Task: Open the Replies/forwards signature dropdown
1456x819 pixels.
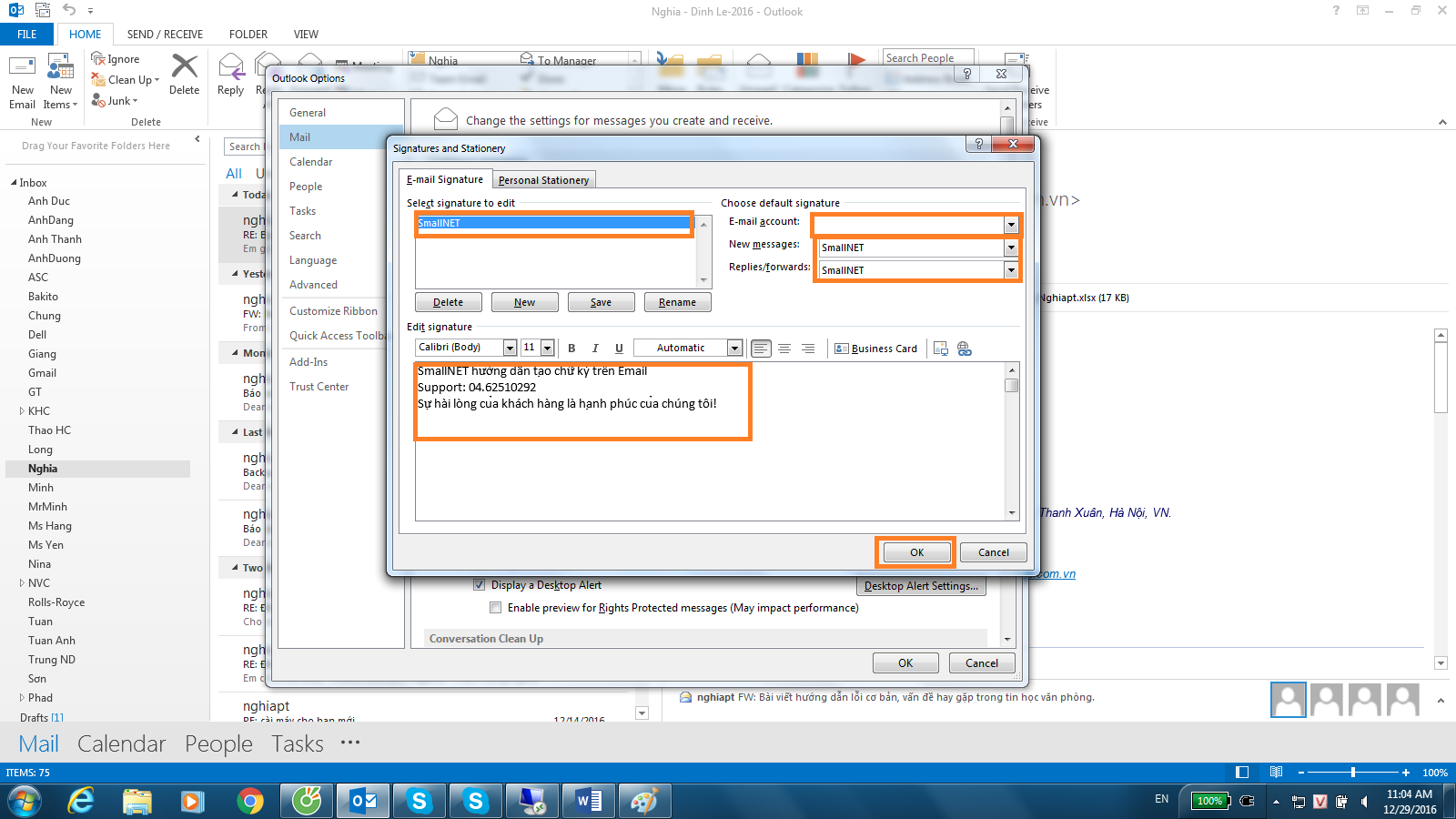Action: click(x=1010, y=270)
